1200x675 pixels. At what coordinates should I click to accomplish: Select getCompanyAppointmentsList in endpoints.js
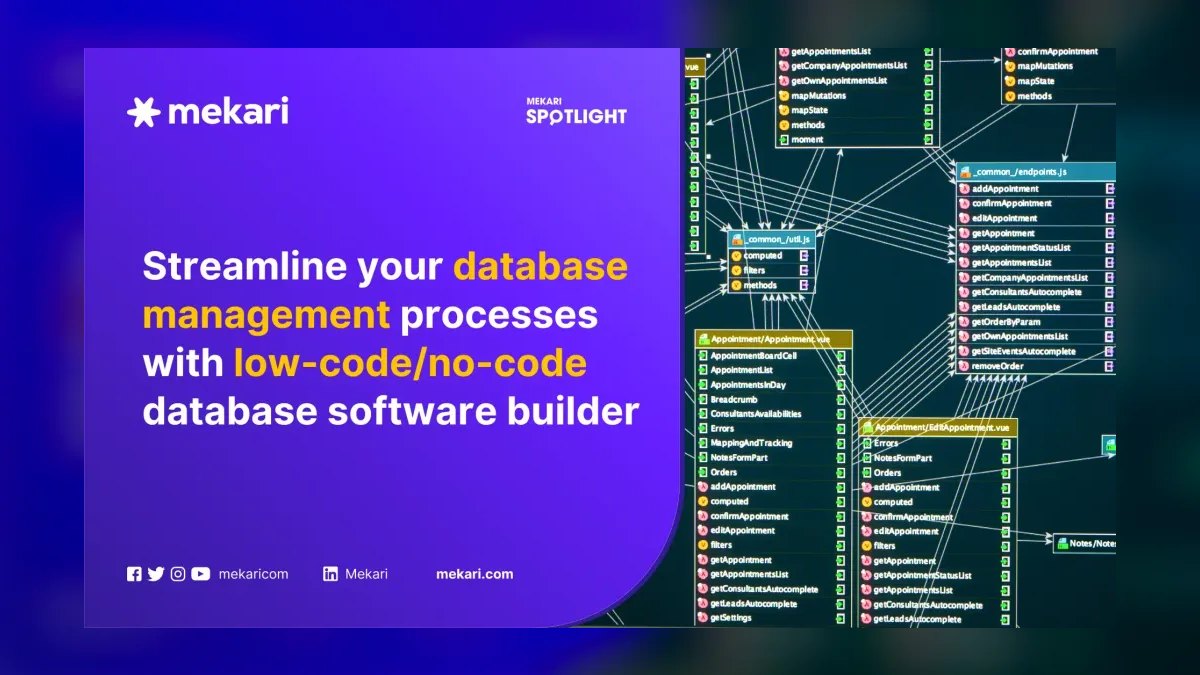1036,277
